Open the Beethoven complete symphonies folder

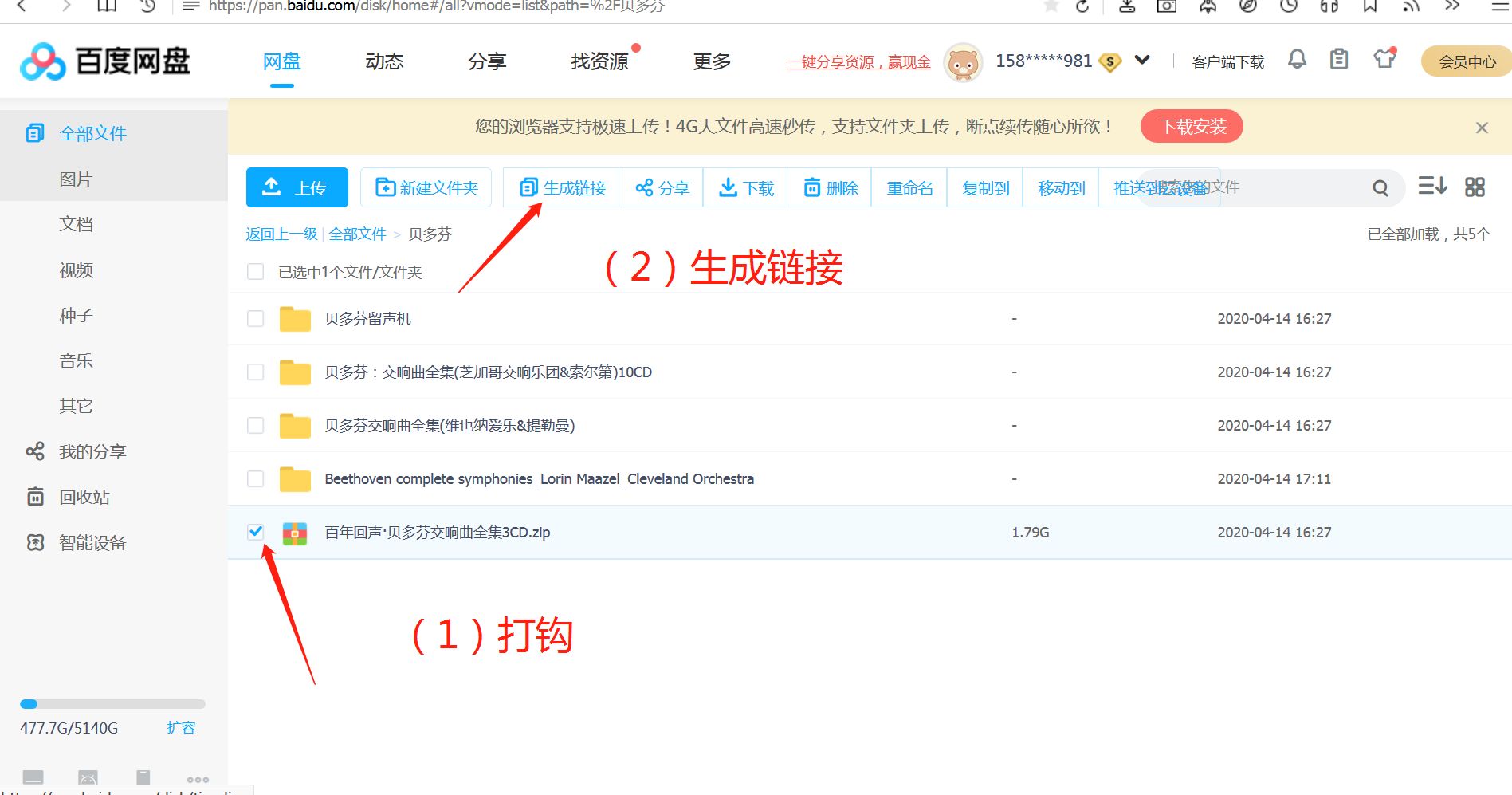(539, 479)
